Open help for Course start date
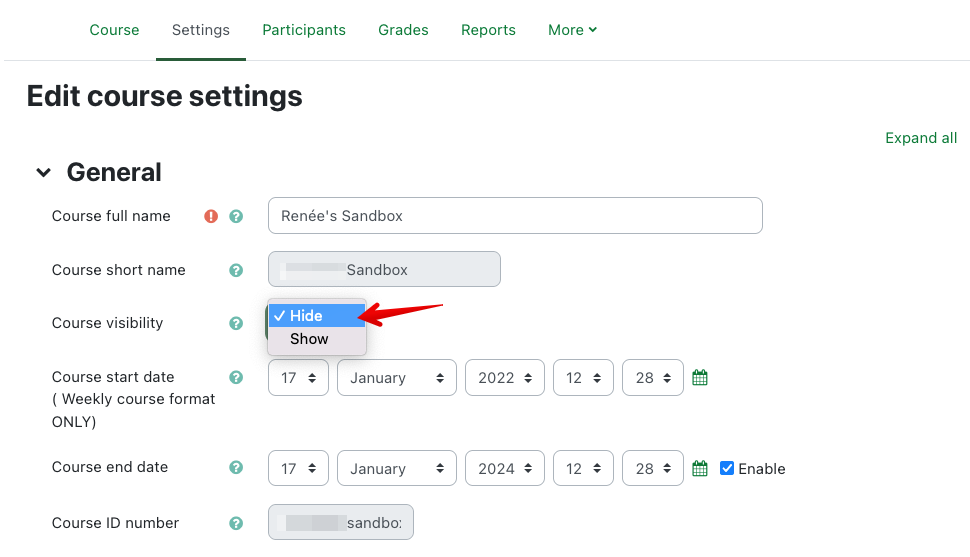The width and height of the screenshot is (970, 557). 236,377
